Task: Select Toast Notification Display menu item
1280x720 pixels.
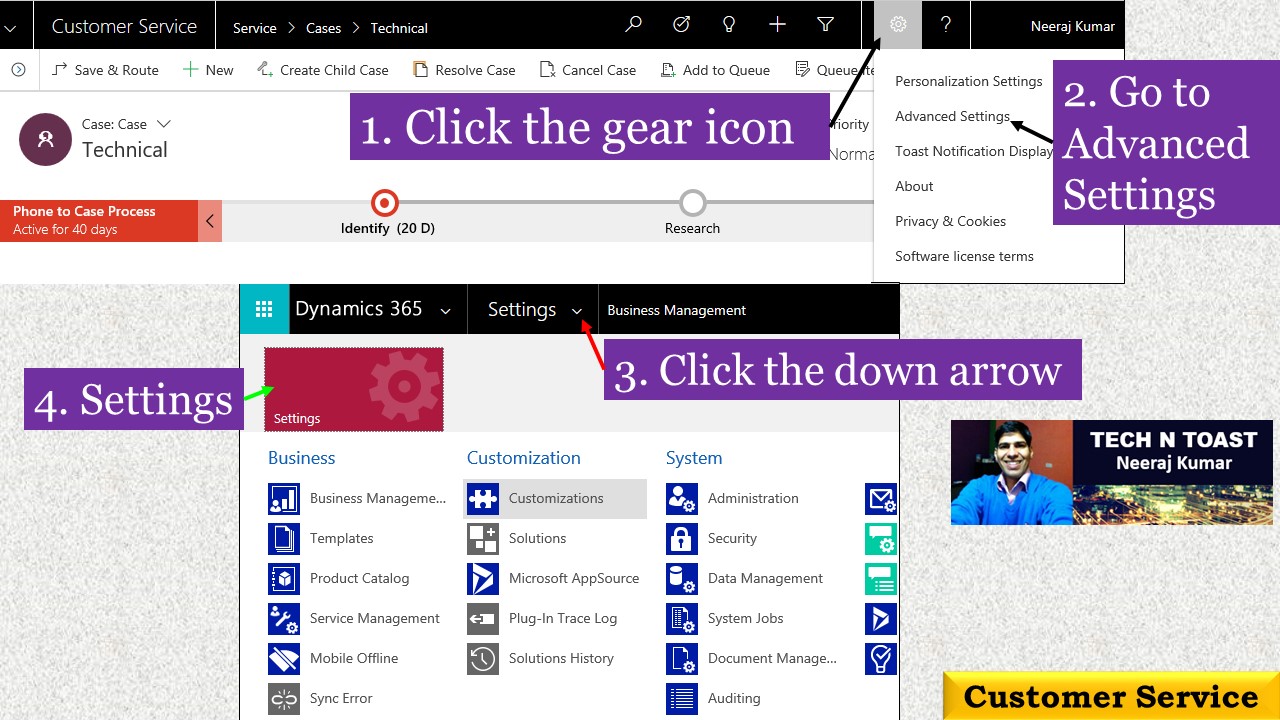Action: pos(974,151)
